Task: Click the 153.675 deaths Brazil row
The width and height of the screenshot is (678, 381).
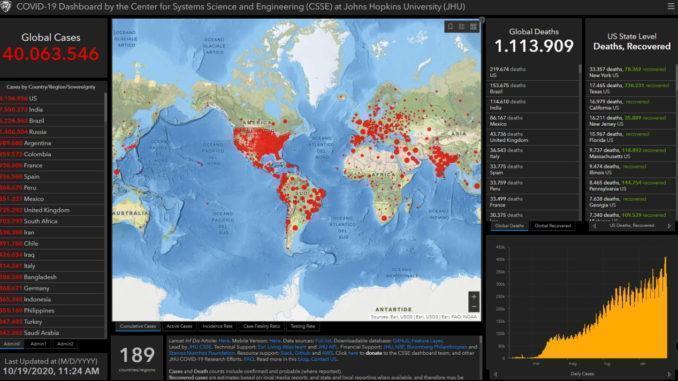Action: click(533, 89)
